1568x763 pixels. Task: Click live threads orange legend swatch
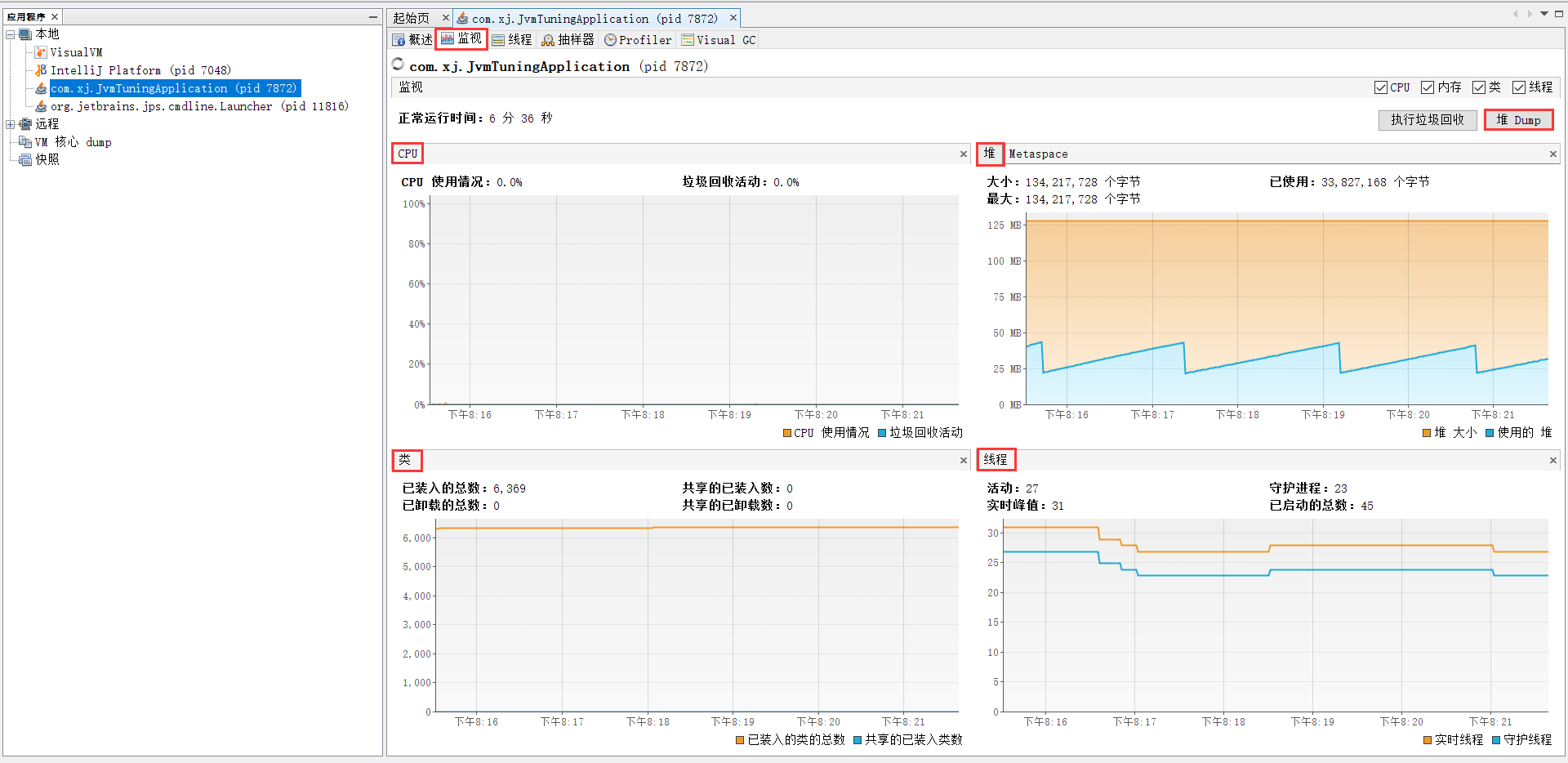click(x=1428, y=740)
